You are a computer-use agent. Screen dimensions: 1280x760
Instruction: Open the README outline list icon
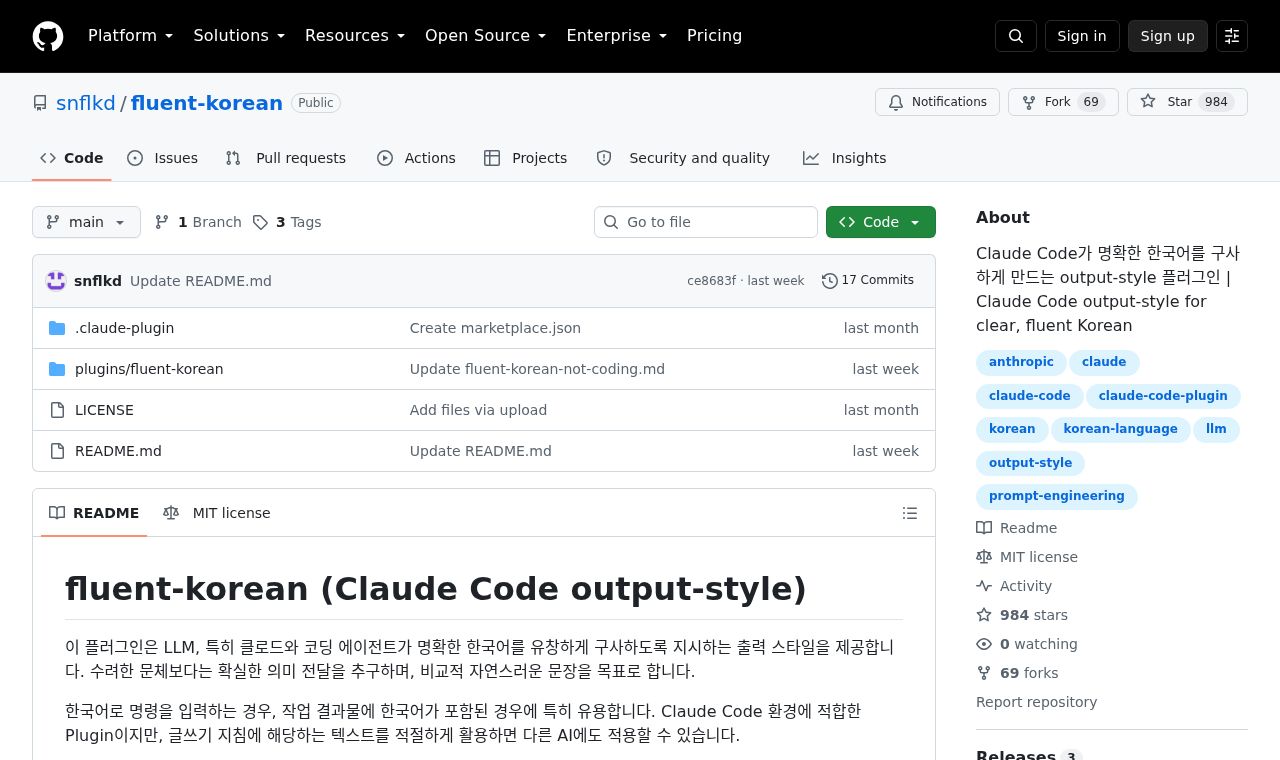pos(910,513)
